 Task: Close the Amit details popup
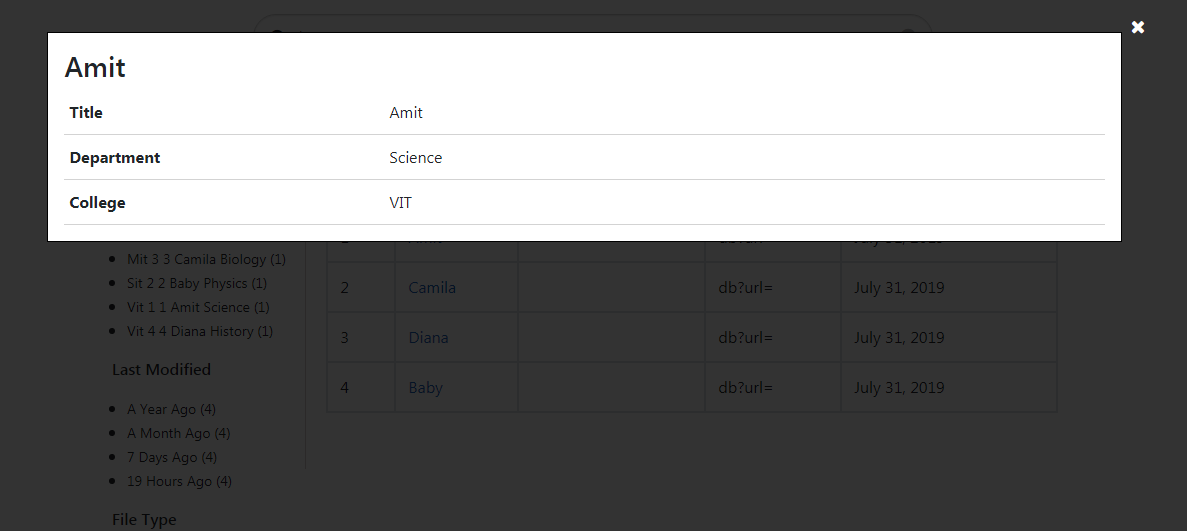[x=1137, y=27]
